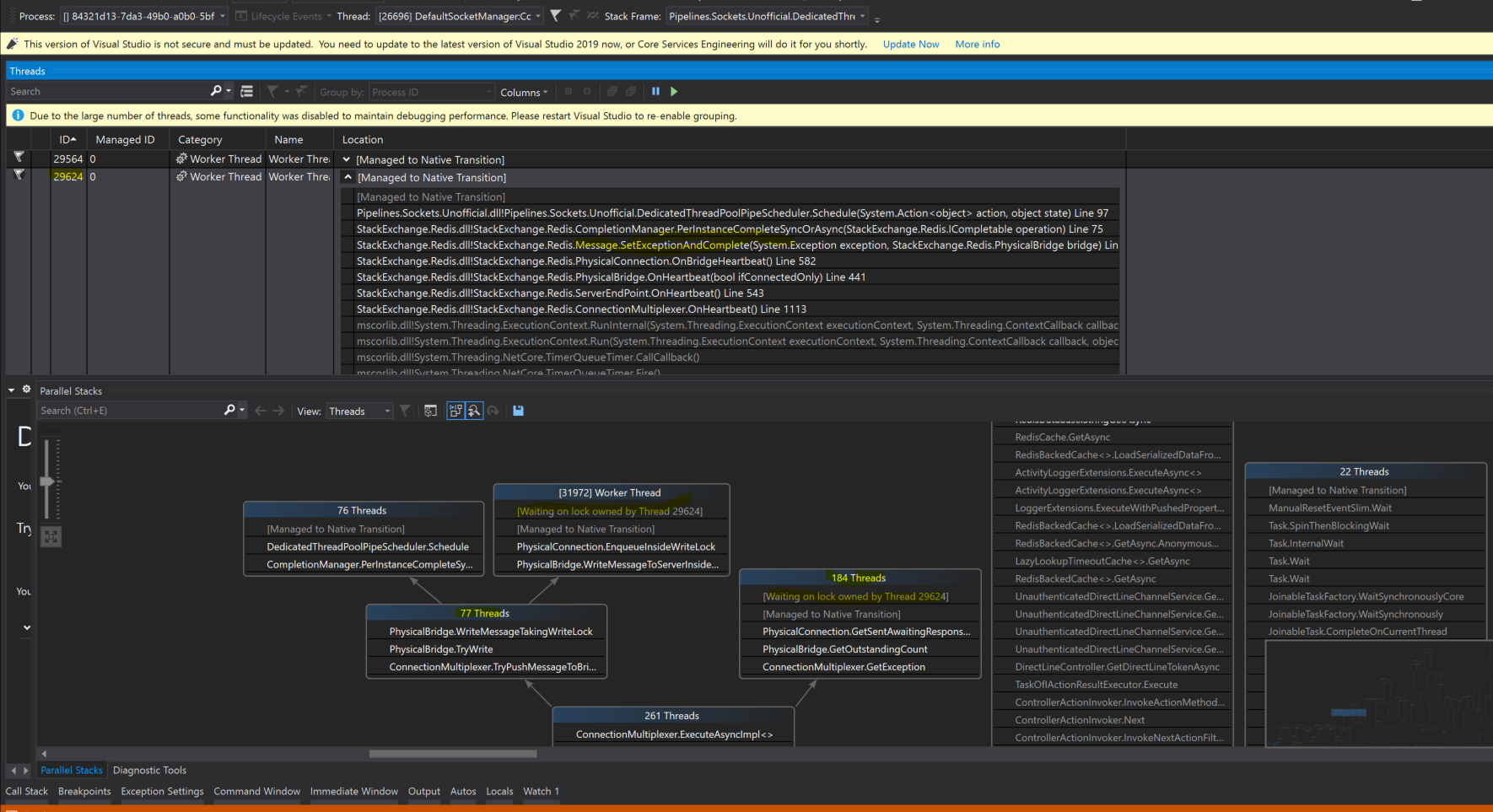Switch to the Diagnostic Tools tab
The image size is (1493, 812).
[x=149, y=770]
